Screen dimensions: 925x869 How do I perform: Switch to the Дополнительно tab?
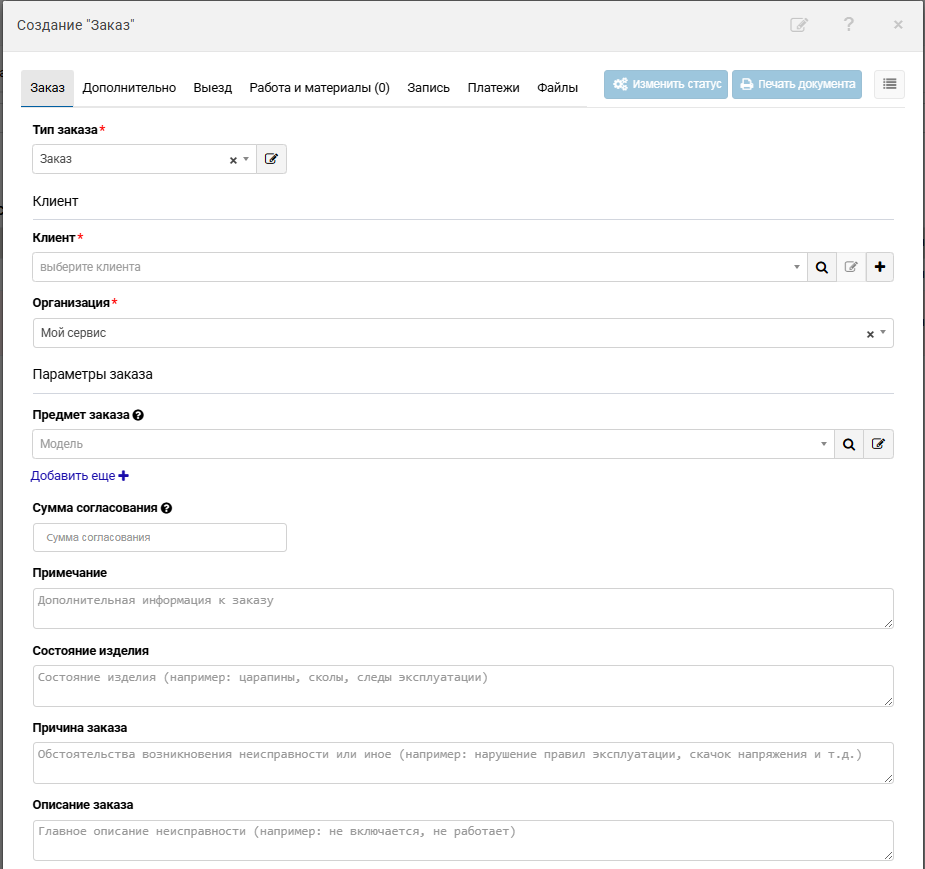(x=129, y=88)
